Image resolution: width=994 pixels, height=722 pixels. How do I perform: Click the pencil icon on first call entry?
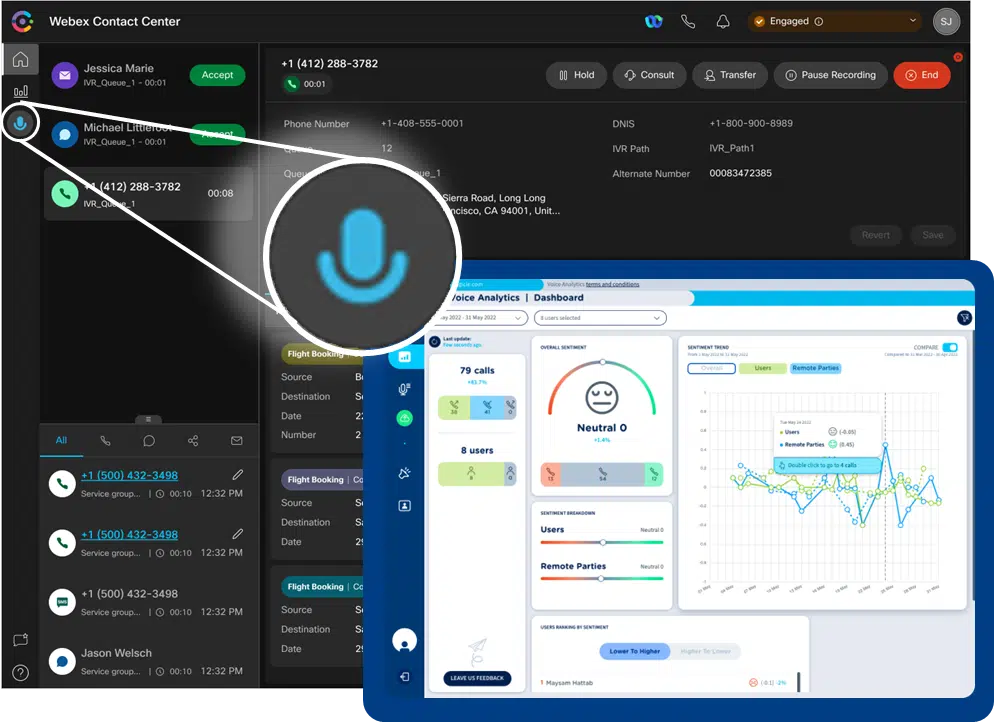click(237, 475)
